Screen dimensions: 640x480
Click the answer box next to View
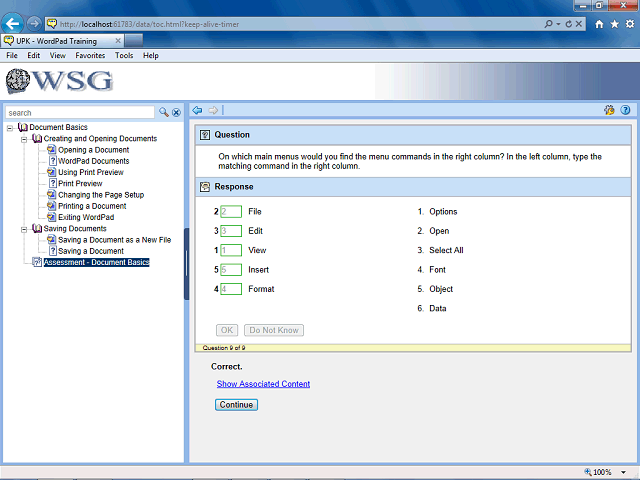(231, 250)
